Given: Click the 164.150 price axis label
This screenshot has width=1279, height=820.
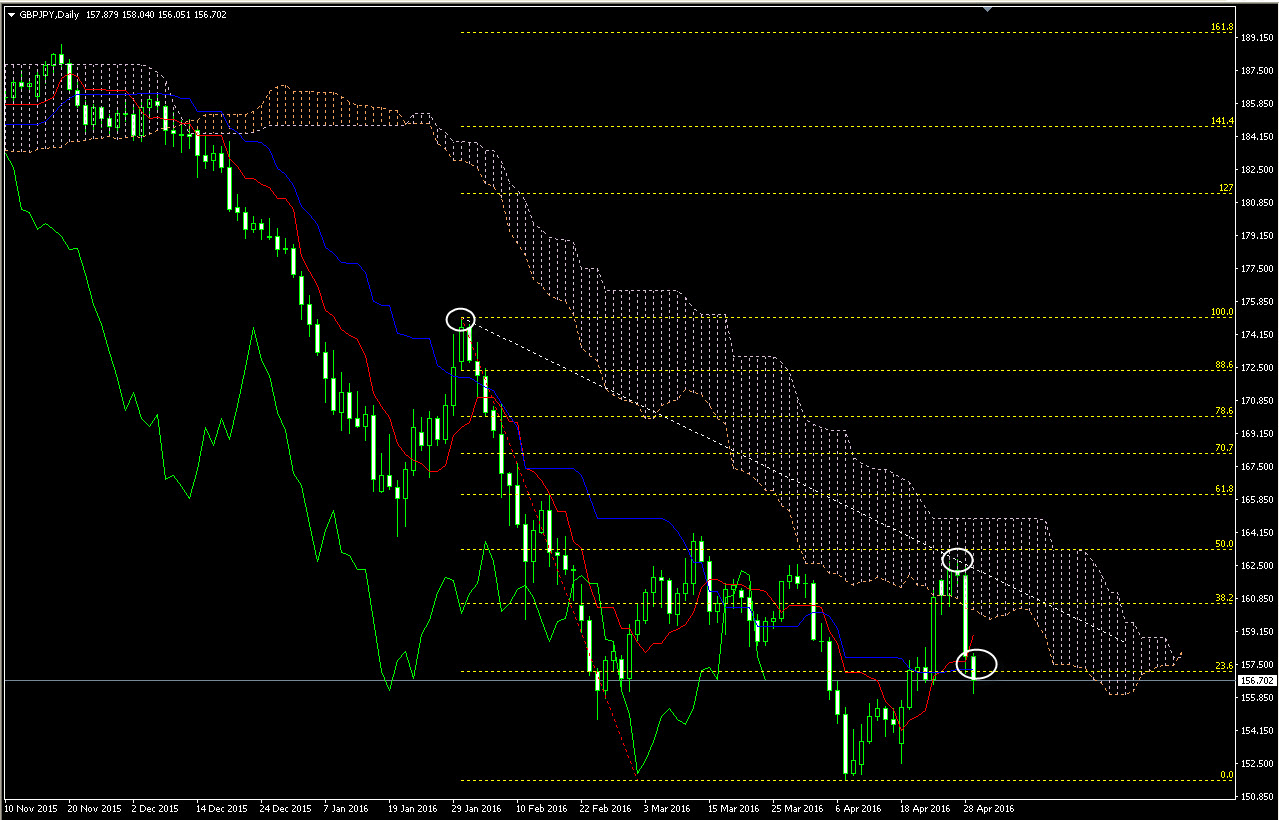Looking at the screenshot, I should click(1257, 533).
